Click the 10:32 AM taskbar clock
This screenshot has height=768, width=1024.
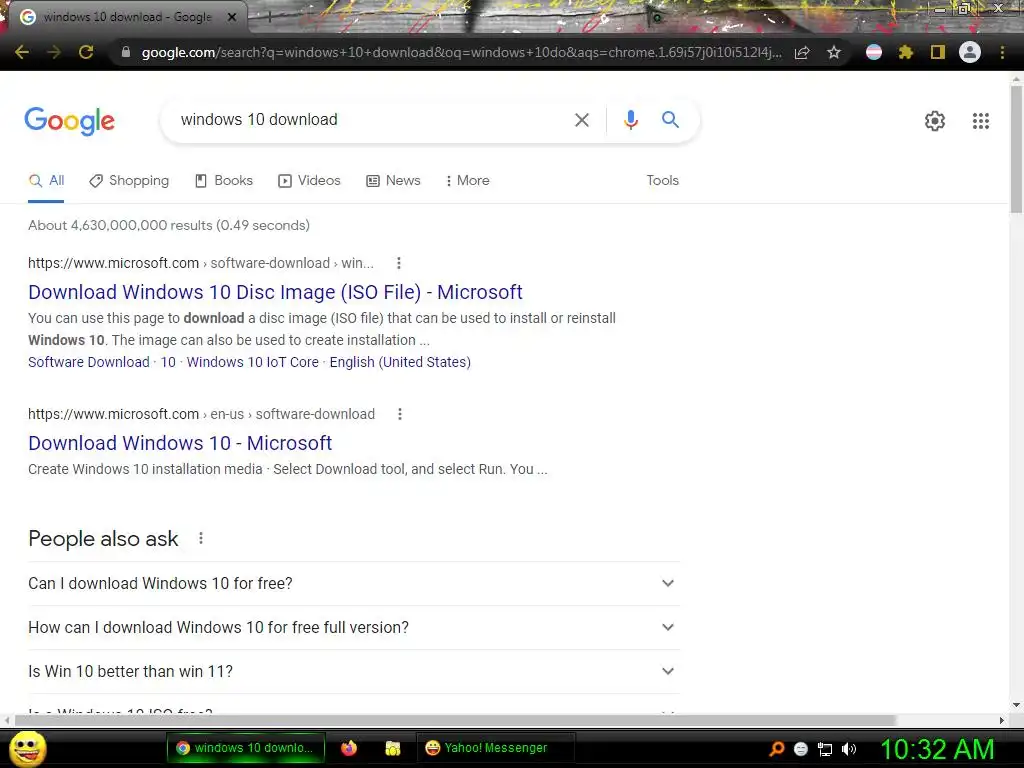937,749
